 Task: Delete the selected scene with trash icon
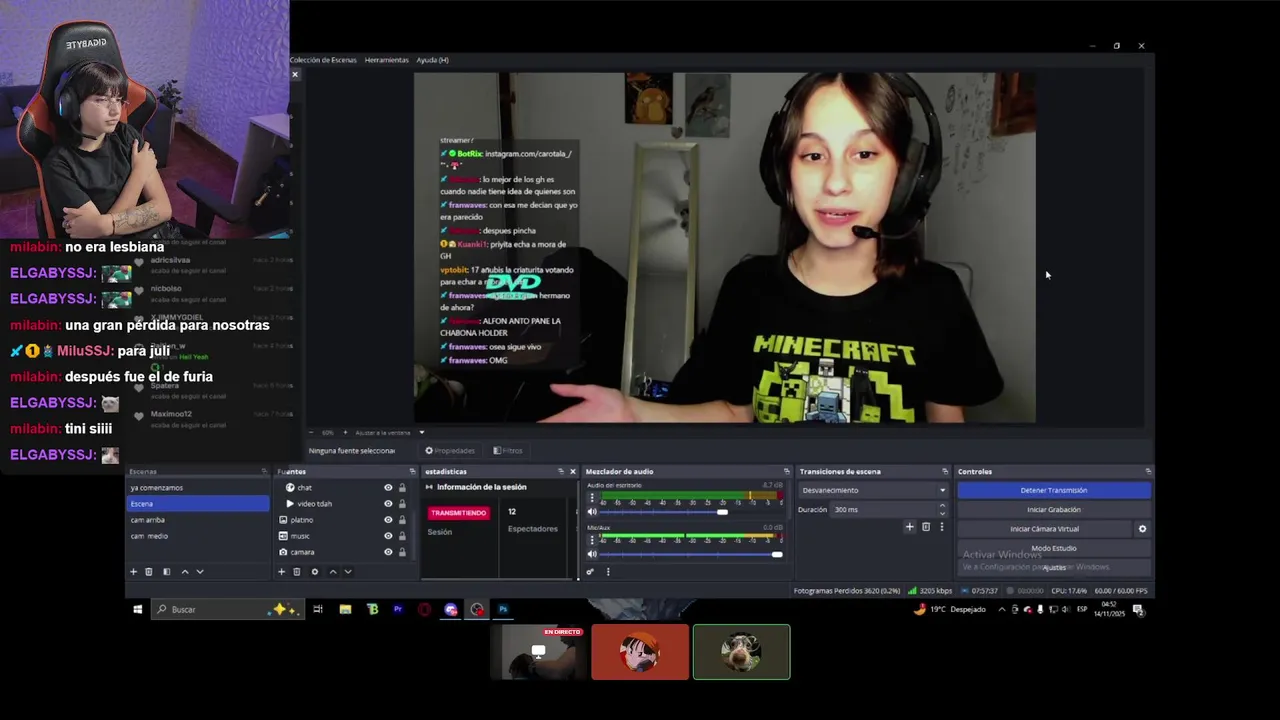149,572
